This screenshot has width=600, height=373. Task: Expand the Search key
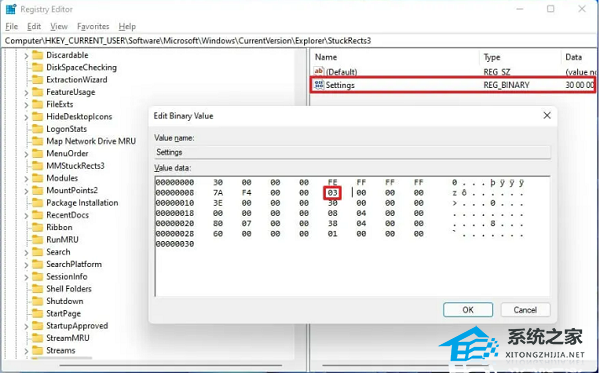26,252
